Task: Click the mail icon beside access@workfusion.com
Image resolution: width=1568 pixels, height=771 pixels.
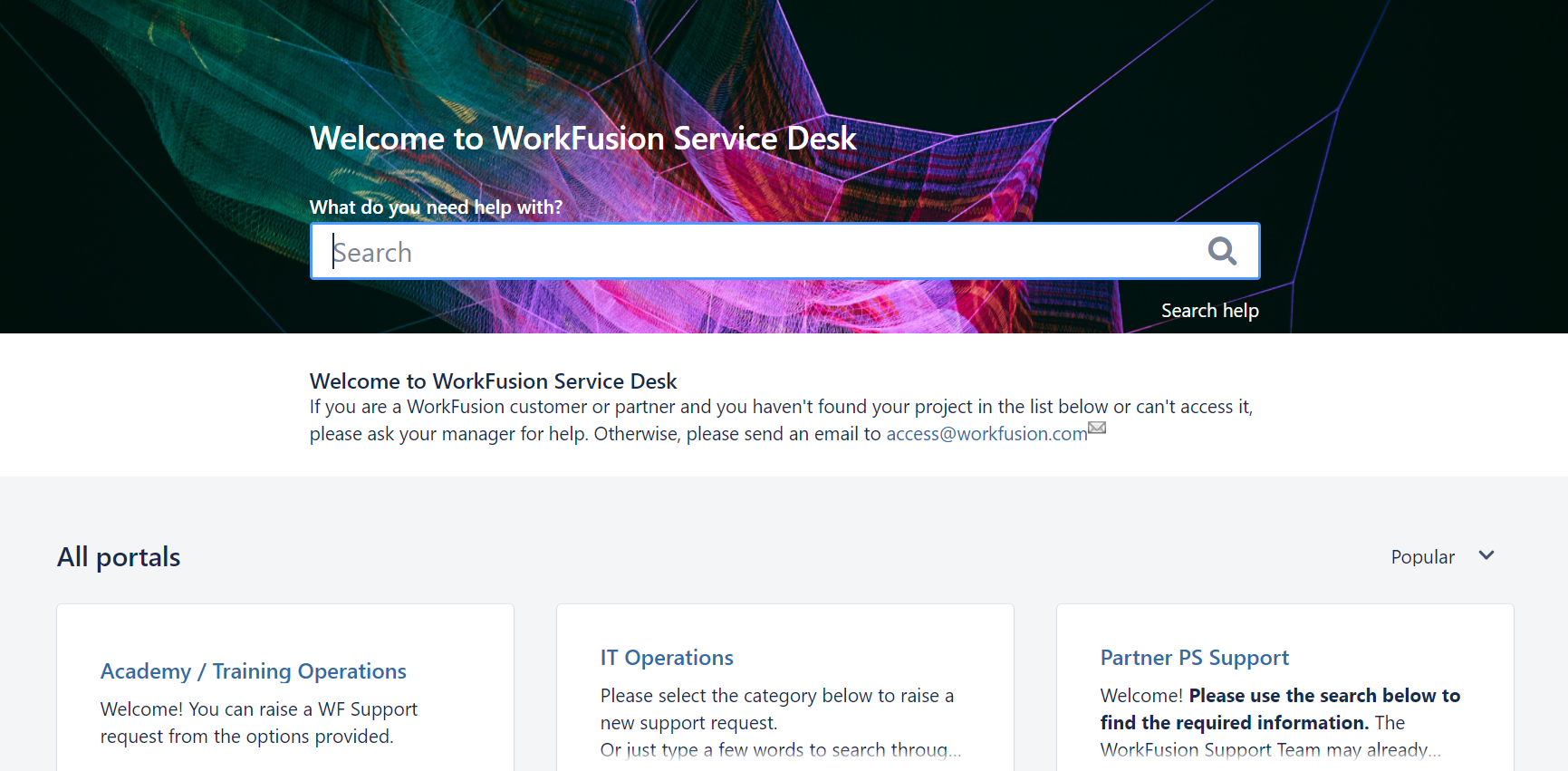Action: coord(1097,428)
